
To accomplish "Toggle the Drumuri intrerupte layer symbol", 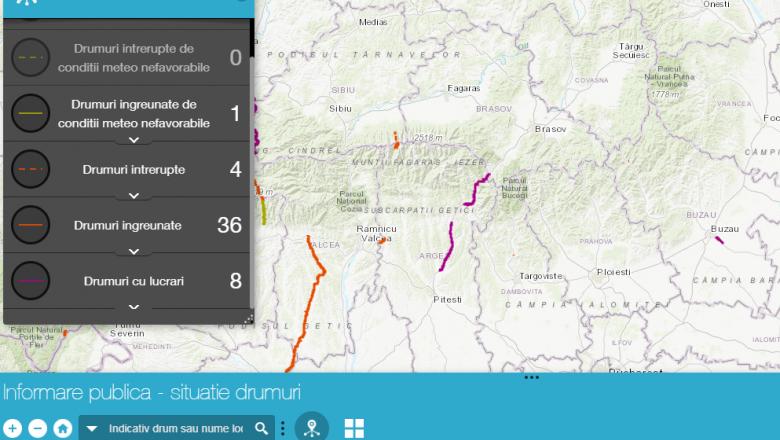I will click(x=31, y=170).
